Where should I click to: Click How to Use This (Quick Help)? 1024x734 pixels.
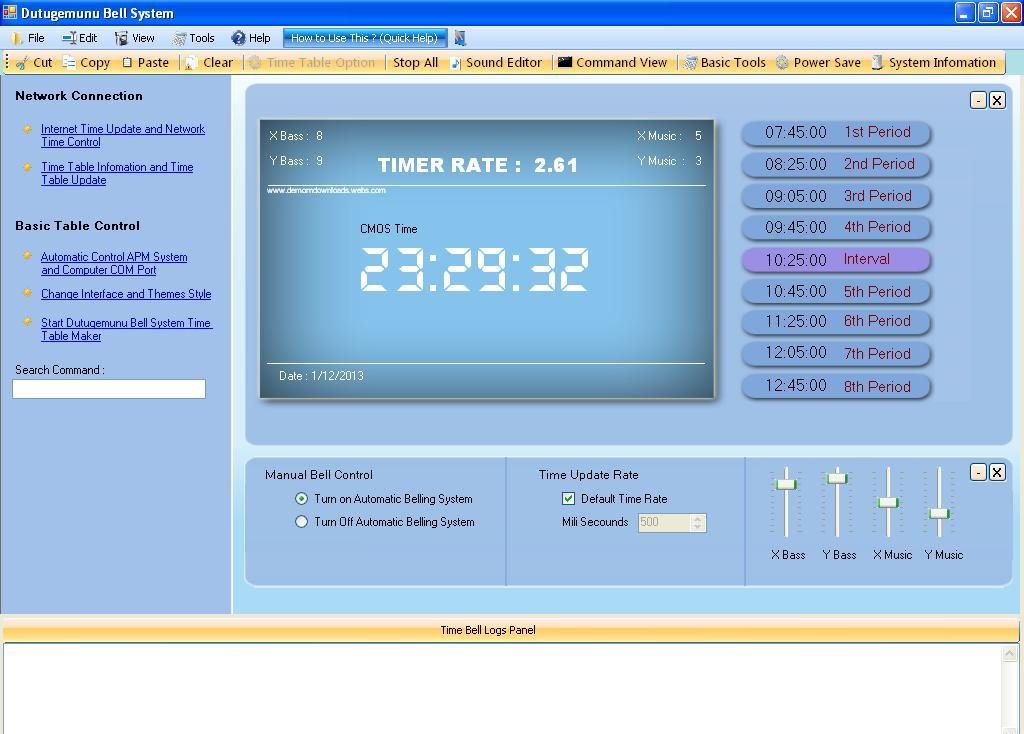click(x=364, y=38)
